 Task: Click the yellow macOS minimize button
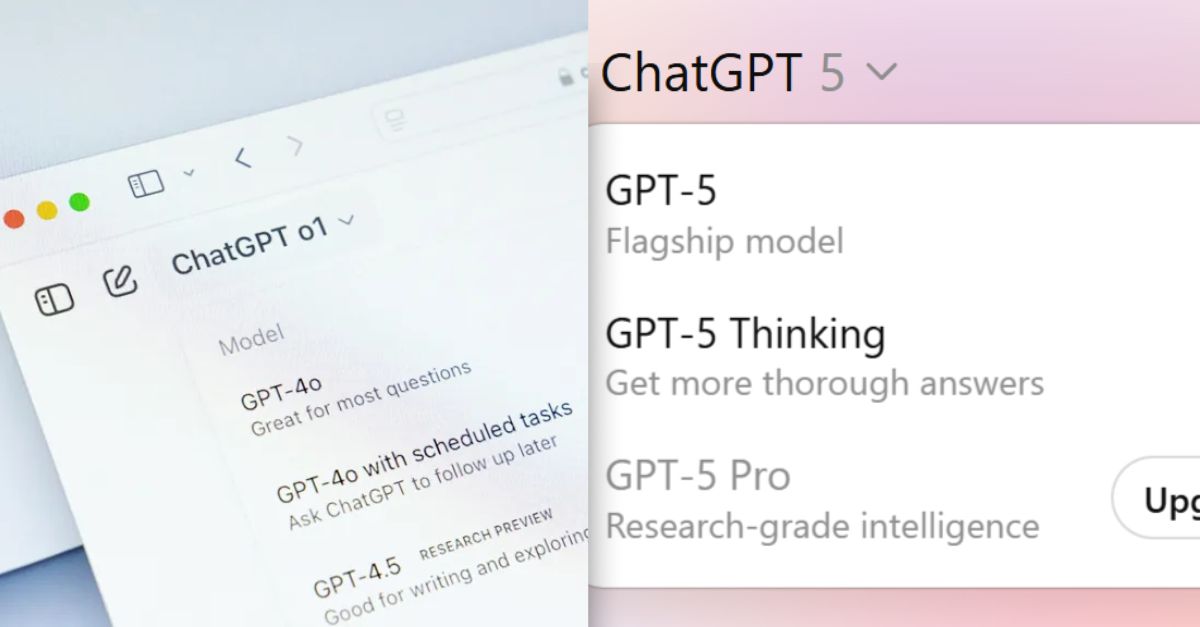(x=46, y=210)
